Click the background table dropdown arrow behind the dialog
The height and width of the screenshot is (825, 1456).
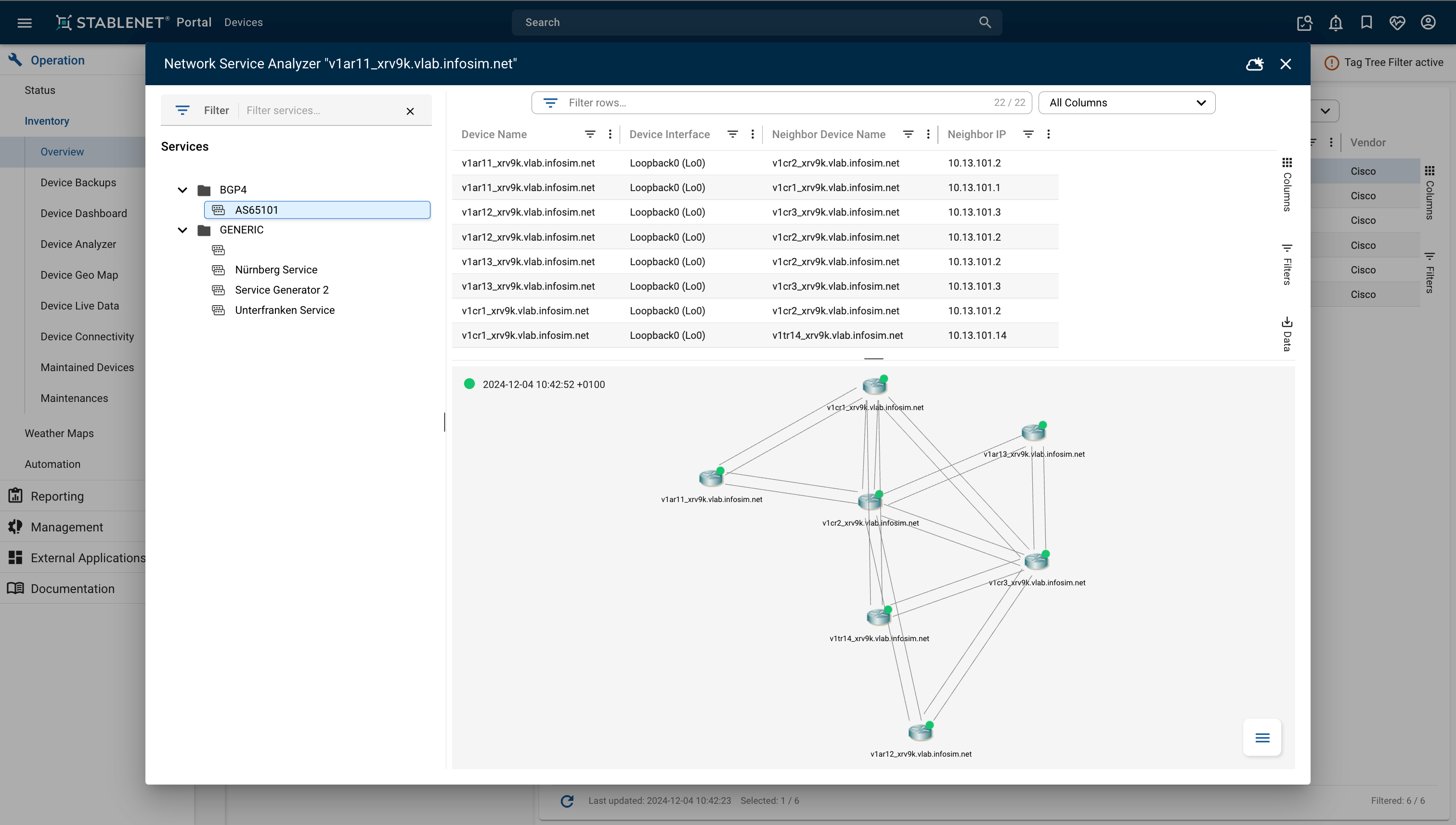click(x=1325, y=111)
